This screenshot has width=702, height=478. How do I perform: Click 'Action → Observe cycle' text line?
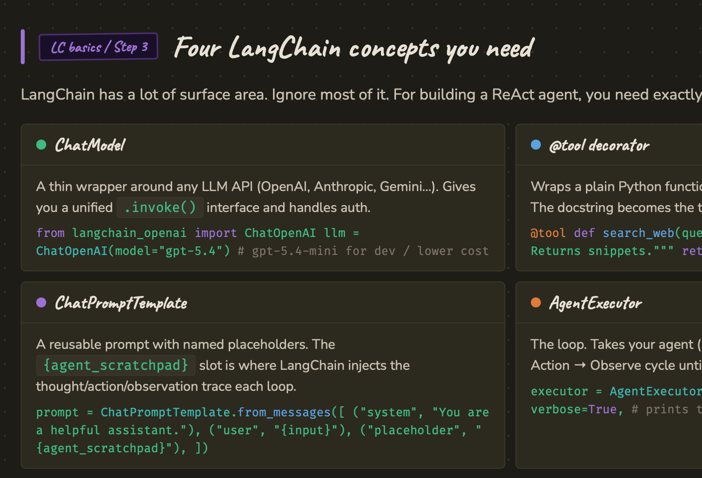coord(616,365)
